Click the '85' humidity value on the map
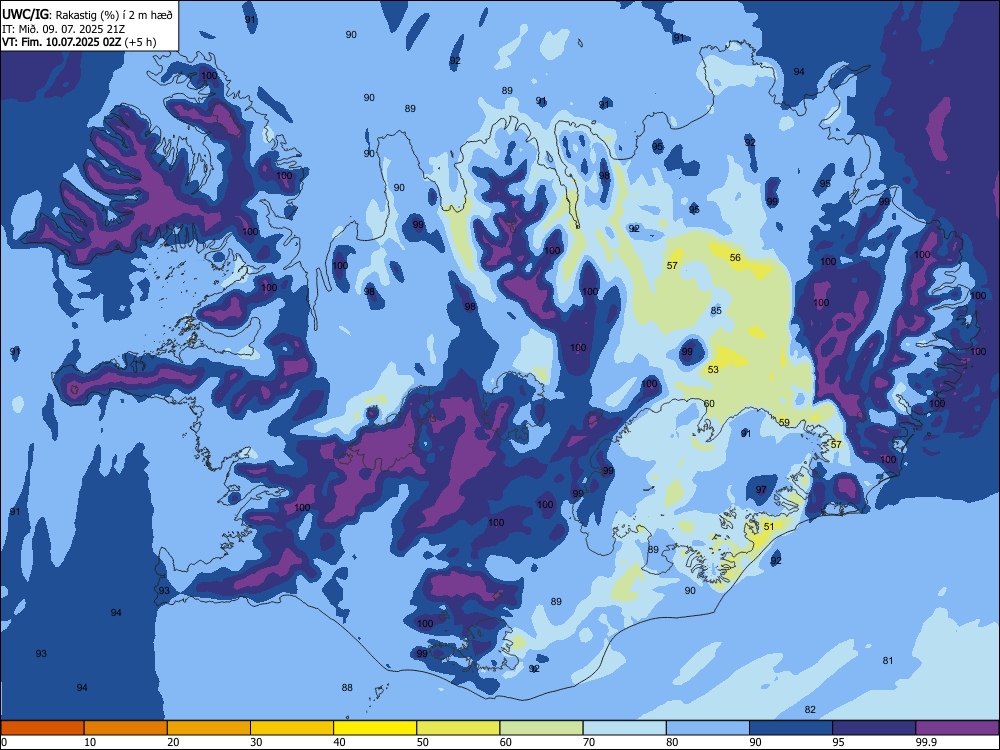This screenshot has height=750, width=1000. coord(716,311)
